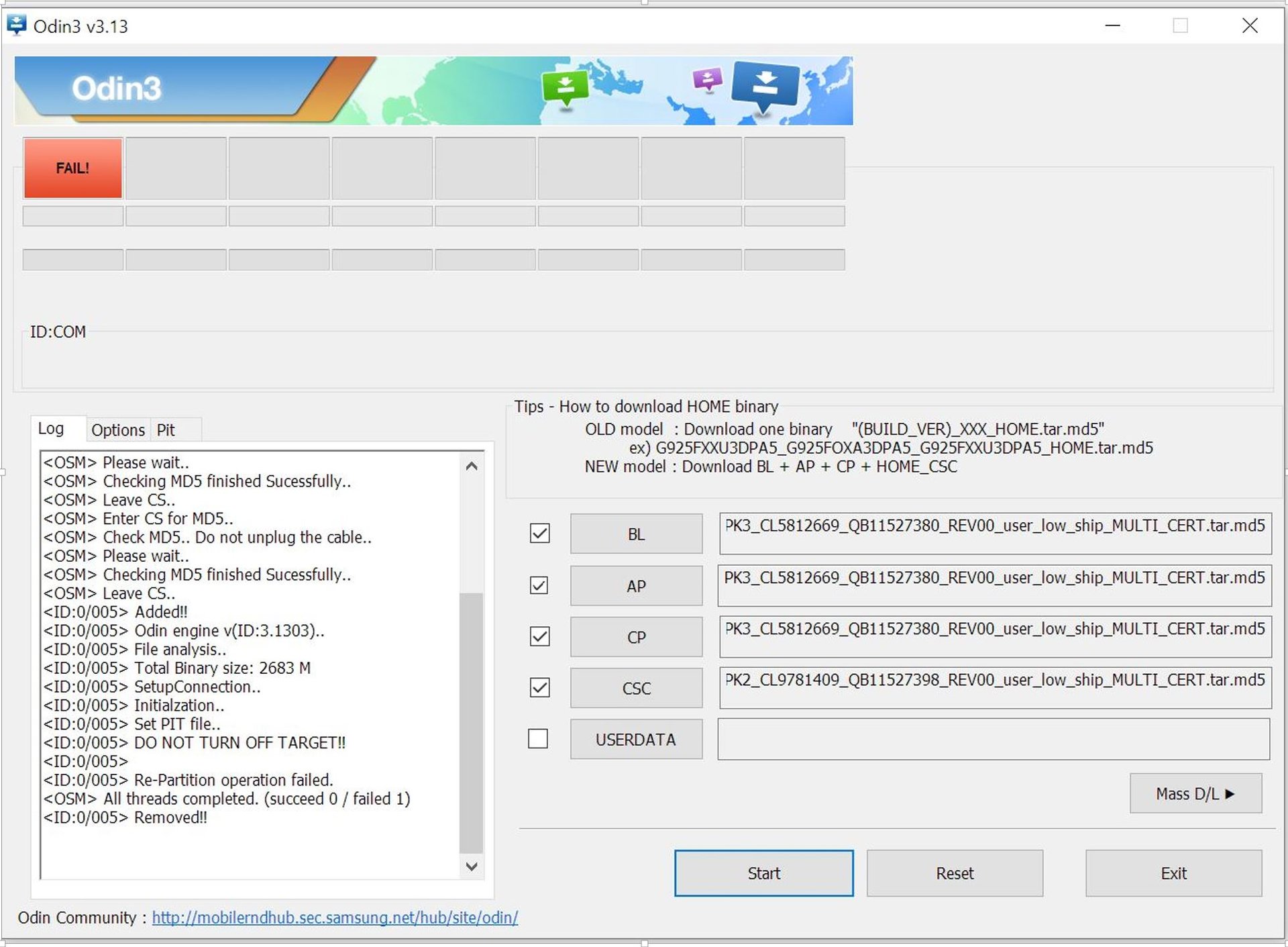Image resolution: width=1288 pixels, height=947 pixels.
Task: Click the log scrollbar down arrow
Action: pos(472,866)
